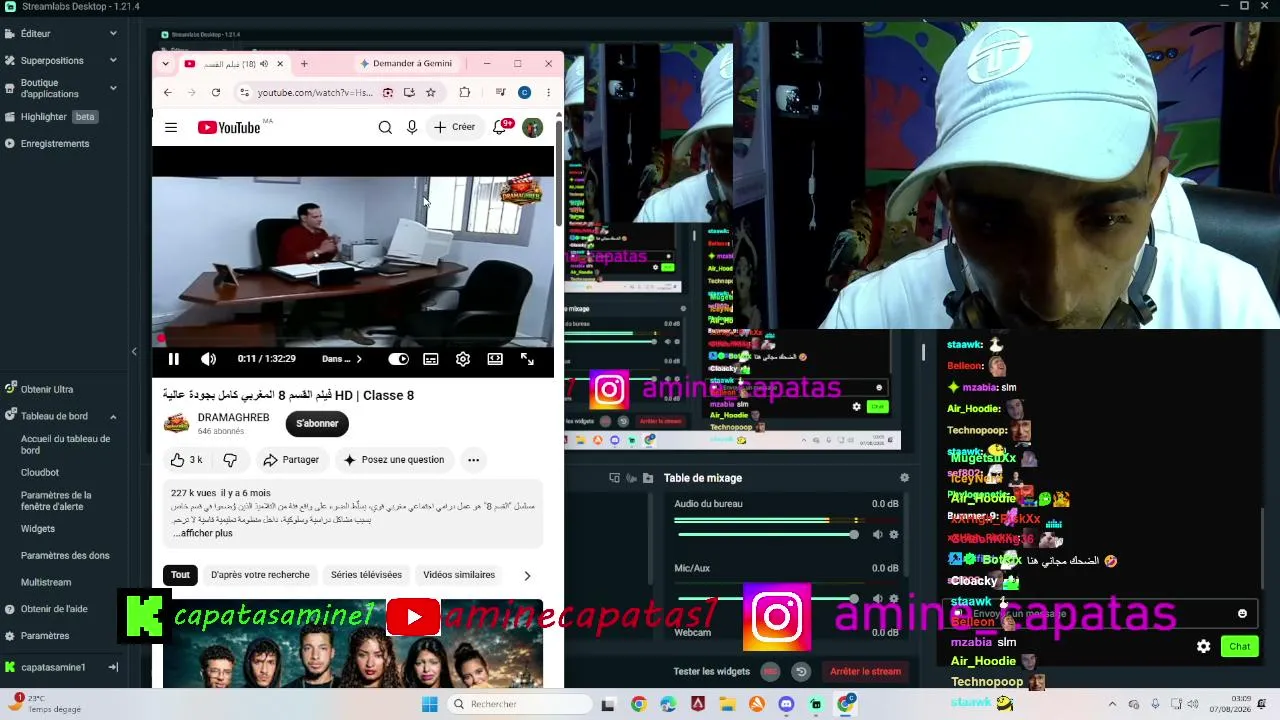Screen dimensions: 1280x720
Task: Open chat settings gear beside Chat button
Action: click(1203, 646)
